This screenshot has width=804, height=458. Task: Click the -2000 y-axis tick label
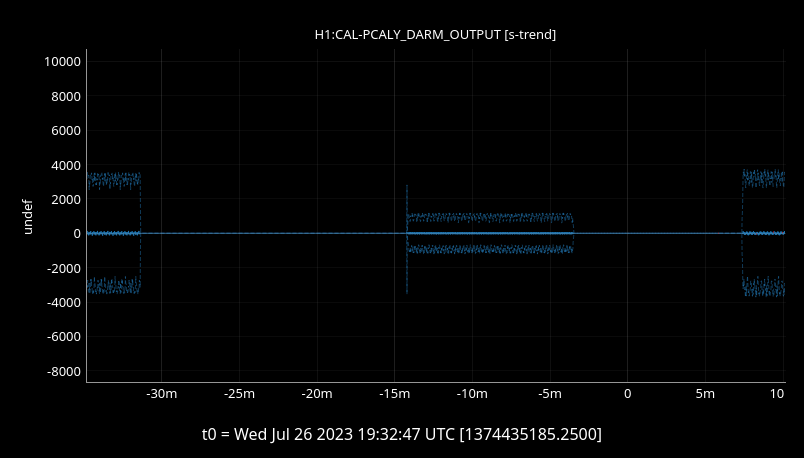point(62,269)
